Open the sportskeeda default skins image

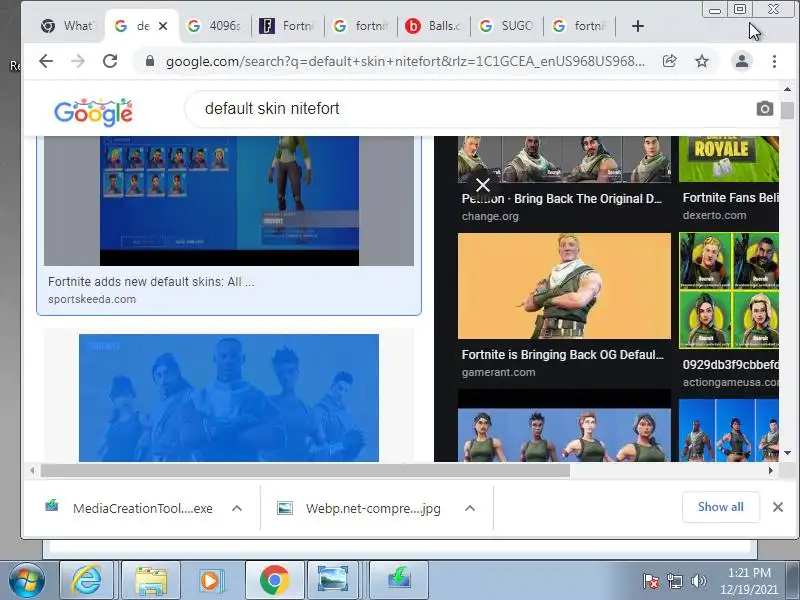[229, 201]
